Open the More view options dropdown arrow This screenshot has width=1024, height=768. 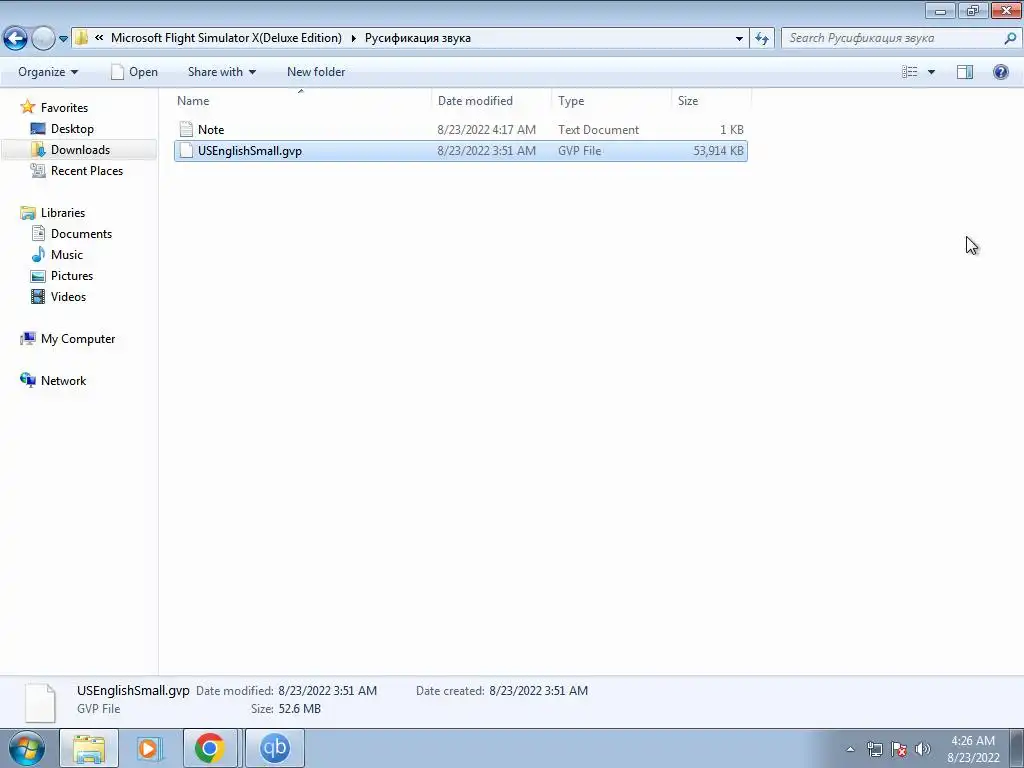(x=931, y=72)
